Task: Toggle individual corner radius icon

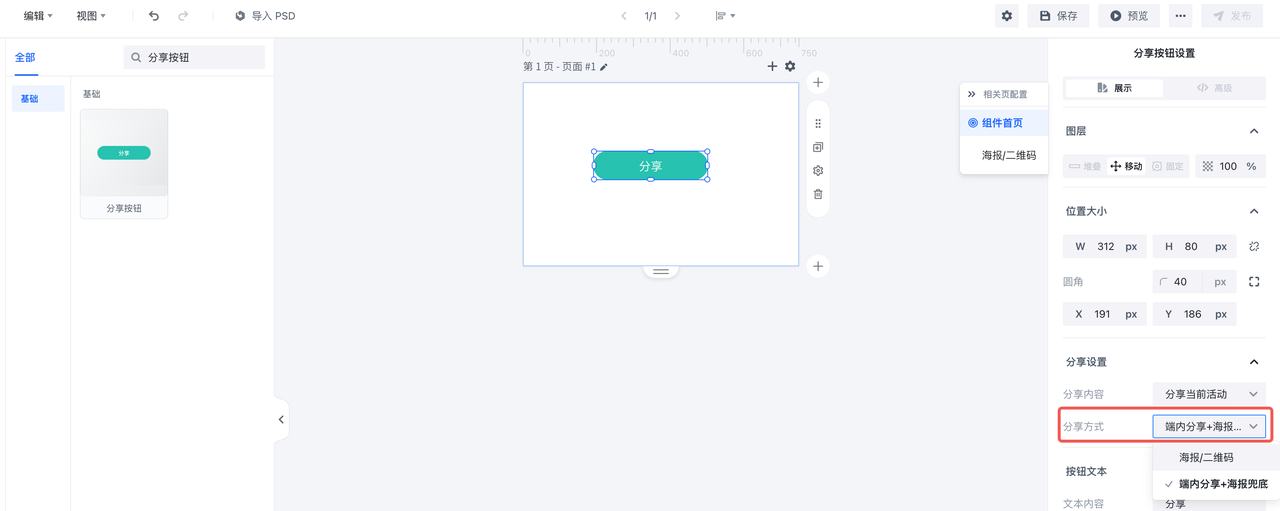Action: click(x=1254, y=282)
